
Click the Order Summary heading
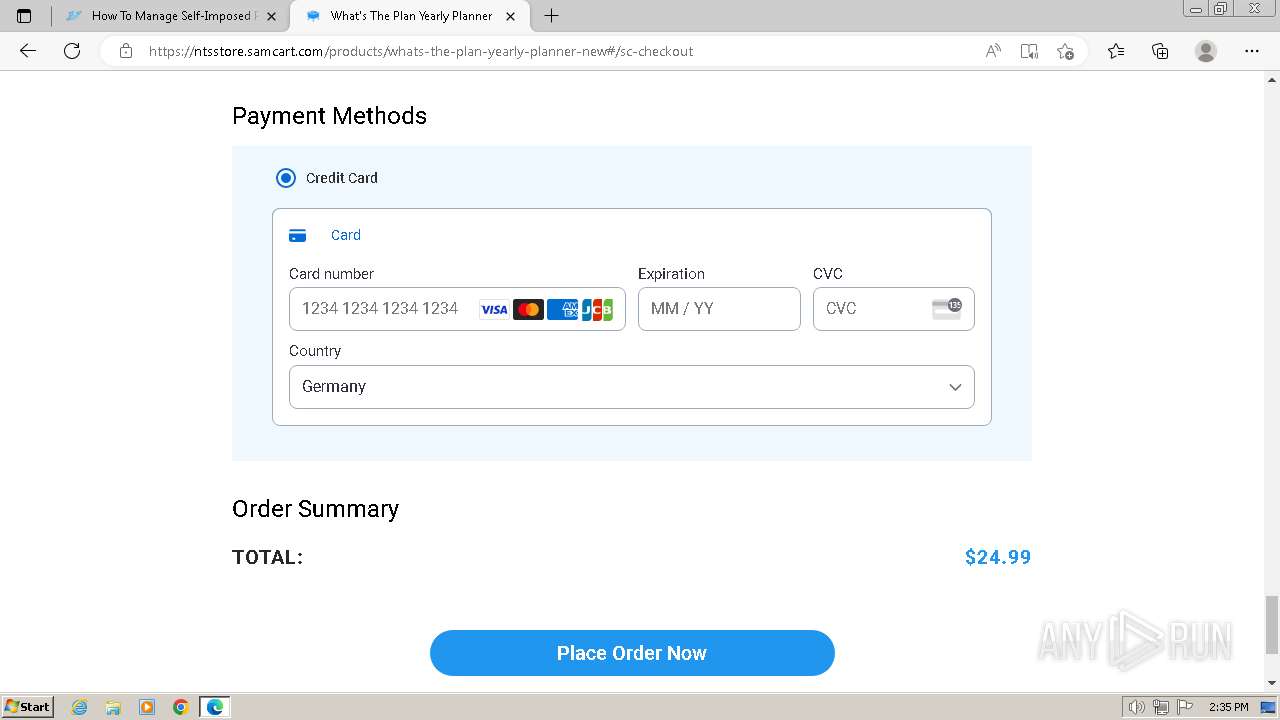click(x=315, y=509)
